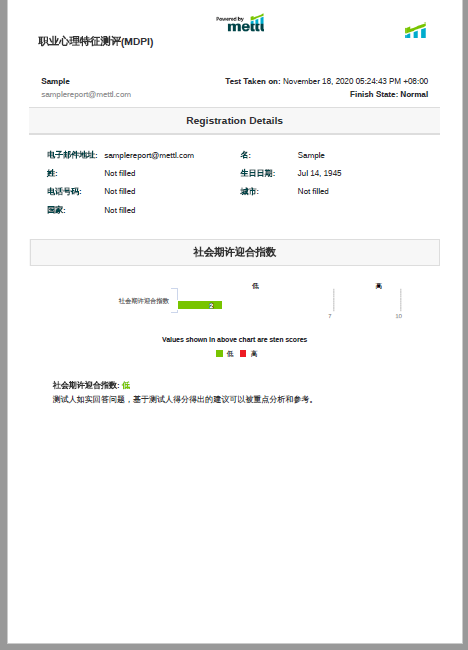The height and width of the screenshot is (650, 468).
Task: Click the green-blue bar chart logo icon
Action: tap(415, 30)
